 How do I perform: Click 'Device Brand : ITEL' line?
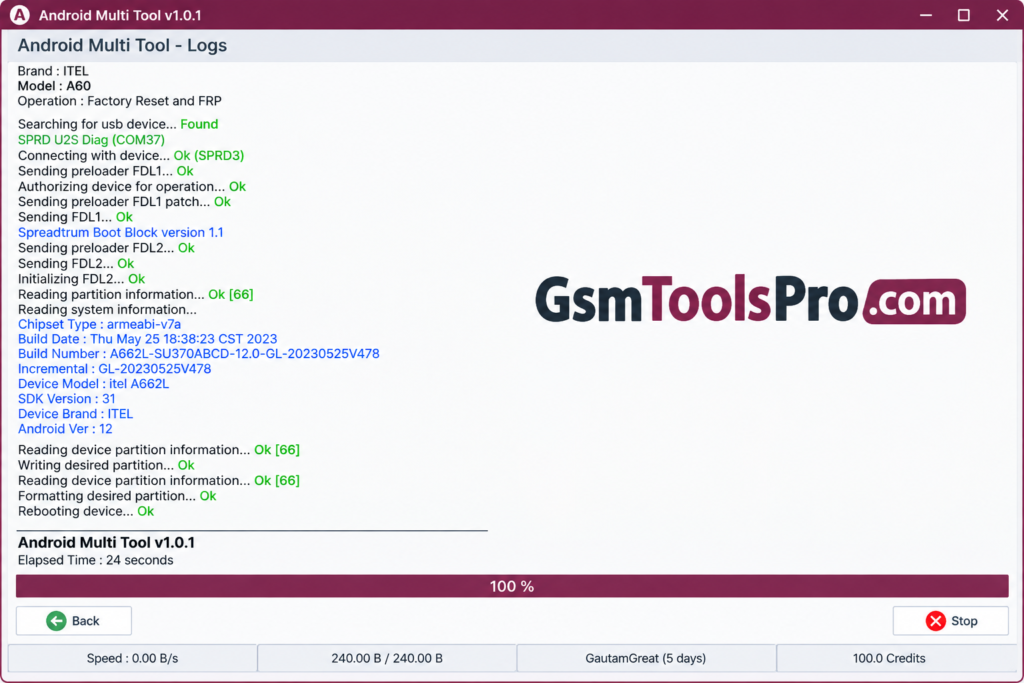tap(75, 414)
